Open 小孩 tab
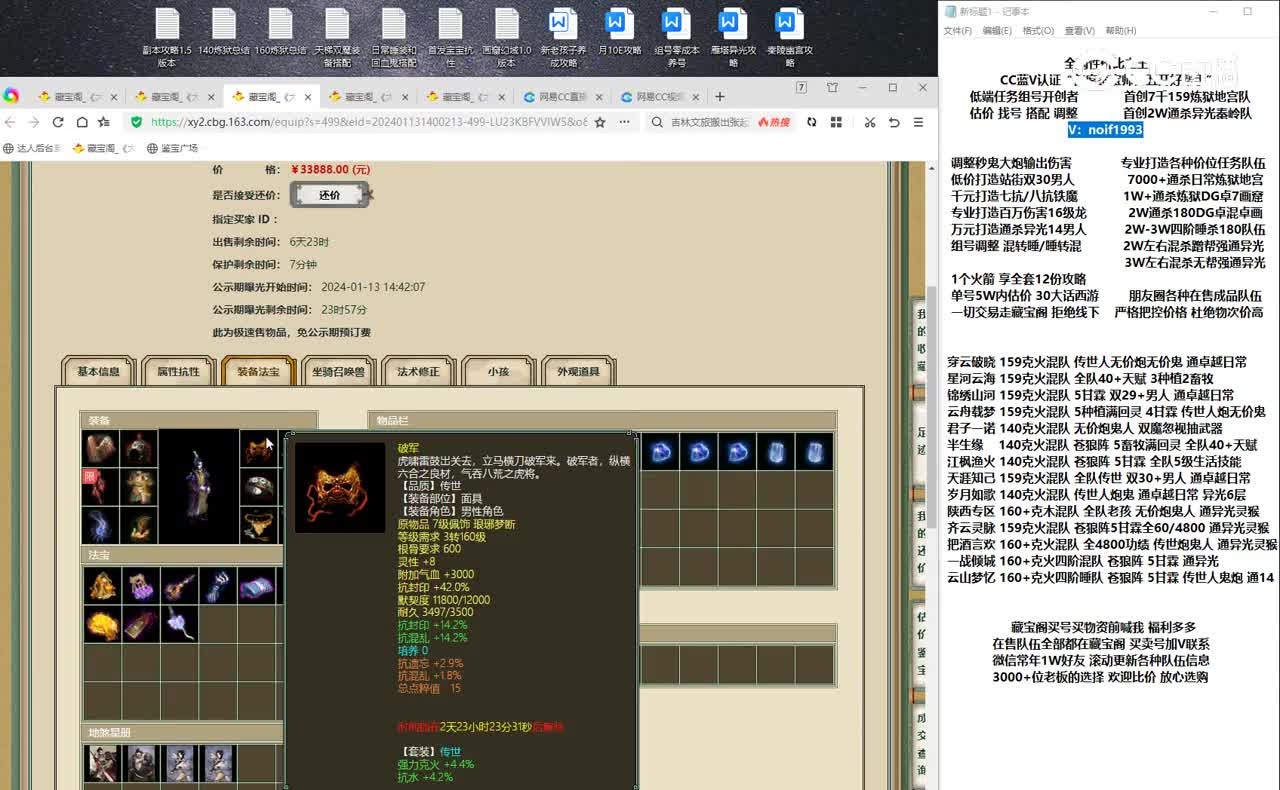 [x=498, y=371]
